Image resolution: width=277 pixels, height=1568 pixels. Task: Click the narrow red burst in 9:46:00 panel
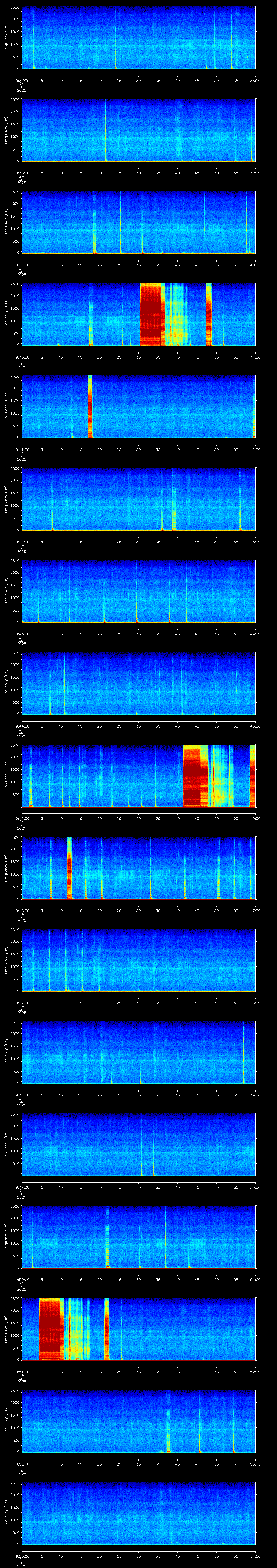point(70,868)
